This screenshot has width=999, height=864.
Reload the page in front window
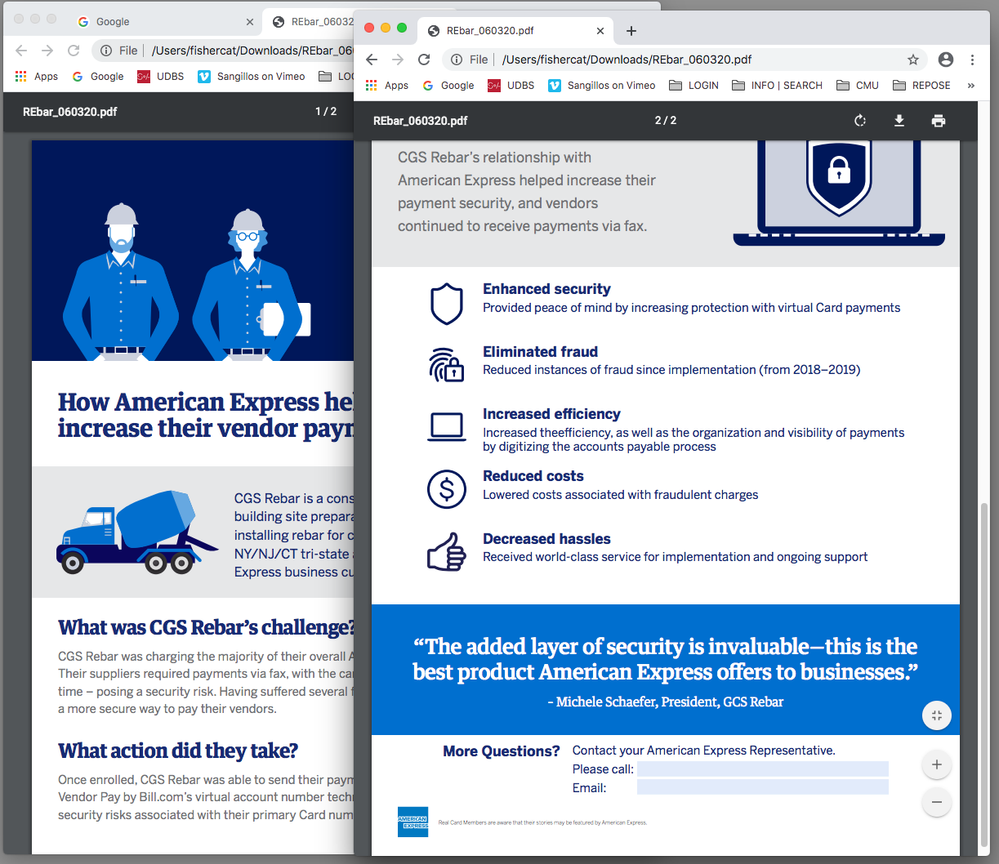coord(424,60)
